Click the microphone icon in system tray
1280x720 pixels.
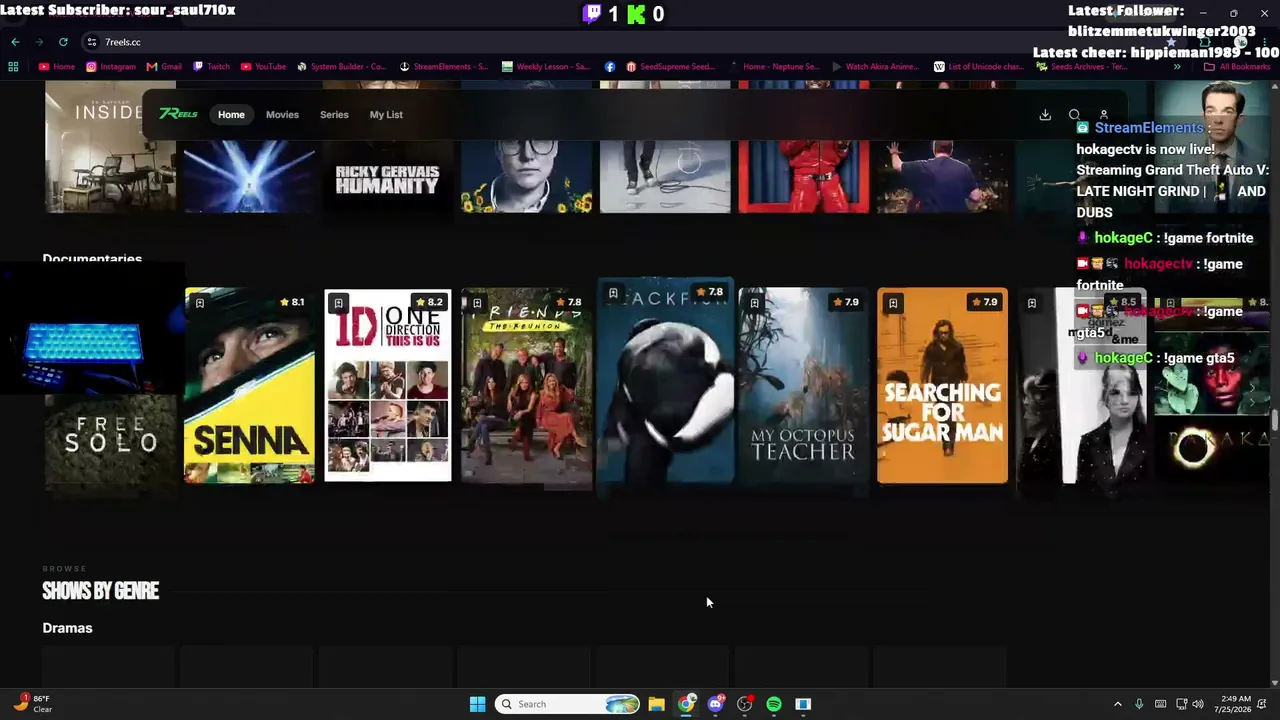click(1139, 704)
